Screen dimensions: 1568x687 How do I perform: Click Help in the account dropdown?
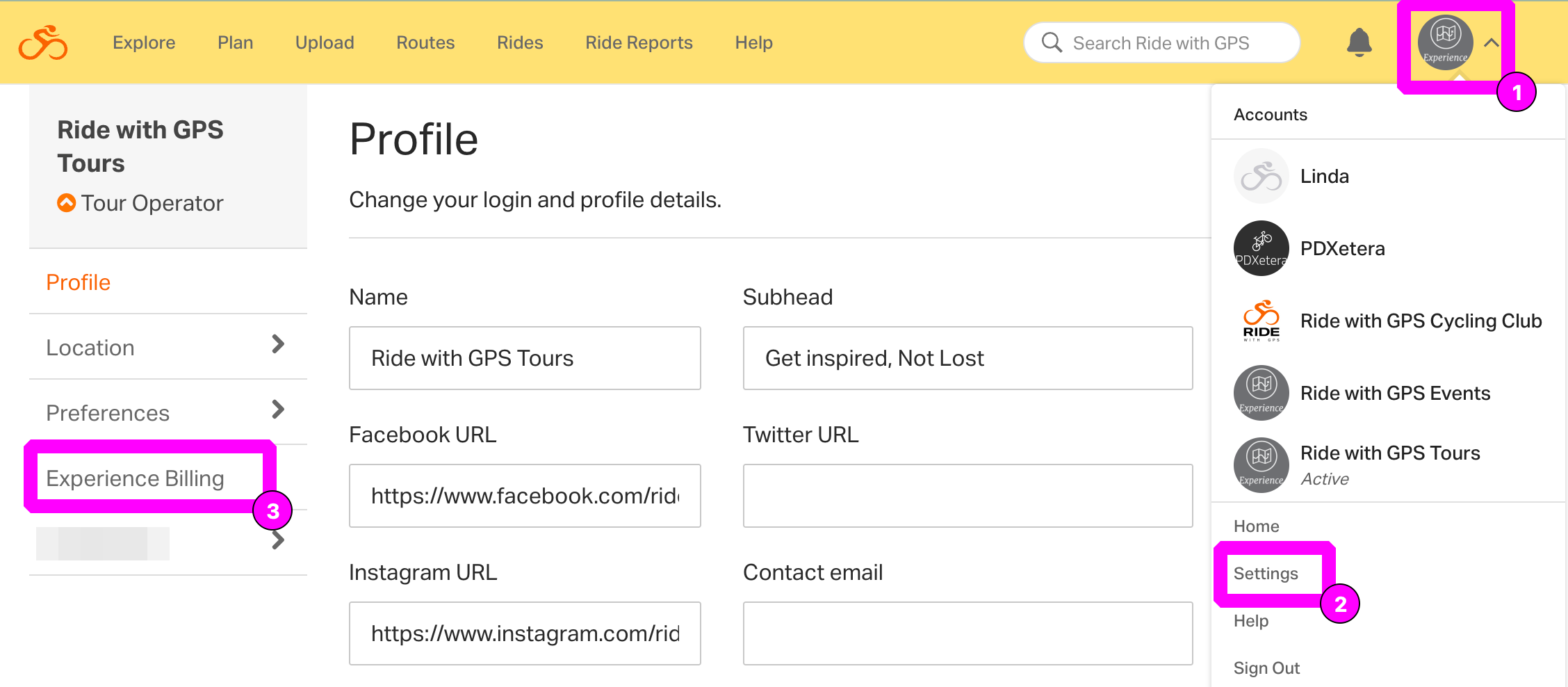pyautogui.click(x=1251, y=621)
